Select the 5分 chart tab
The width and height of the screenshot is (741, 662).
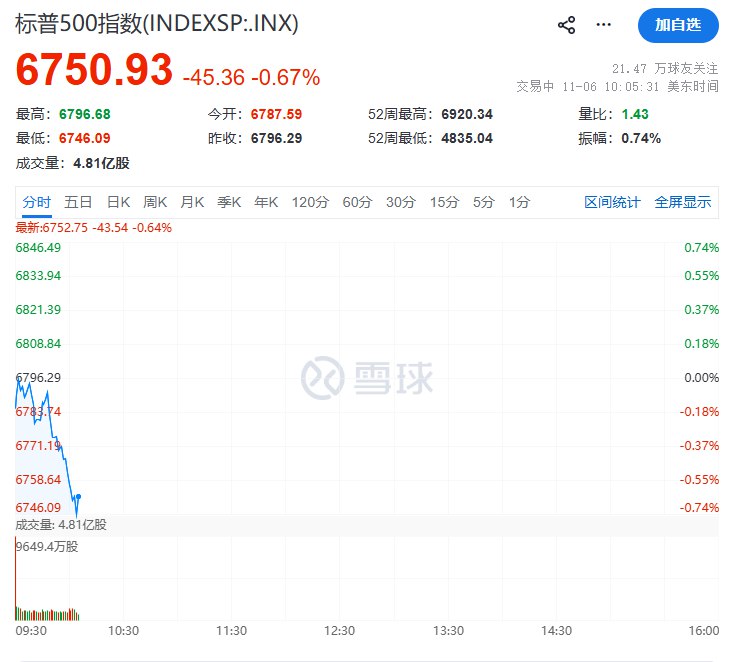[483, 202]
